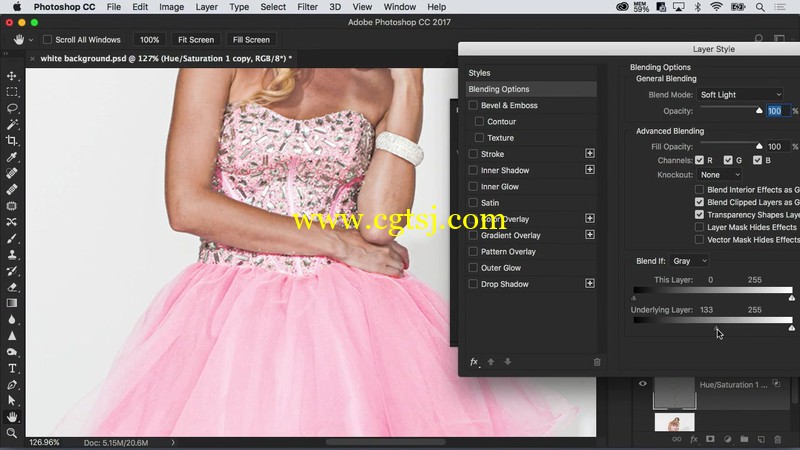
Task: Enable Satin effect checkbox
Action: click(x=473, y=203)
